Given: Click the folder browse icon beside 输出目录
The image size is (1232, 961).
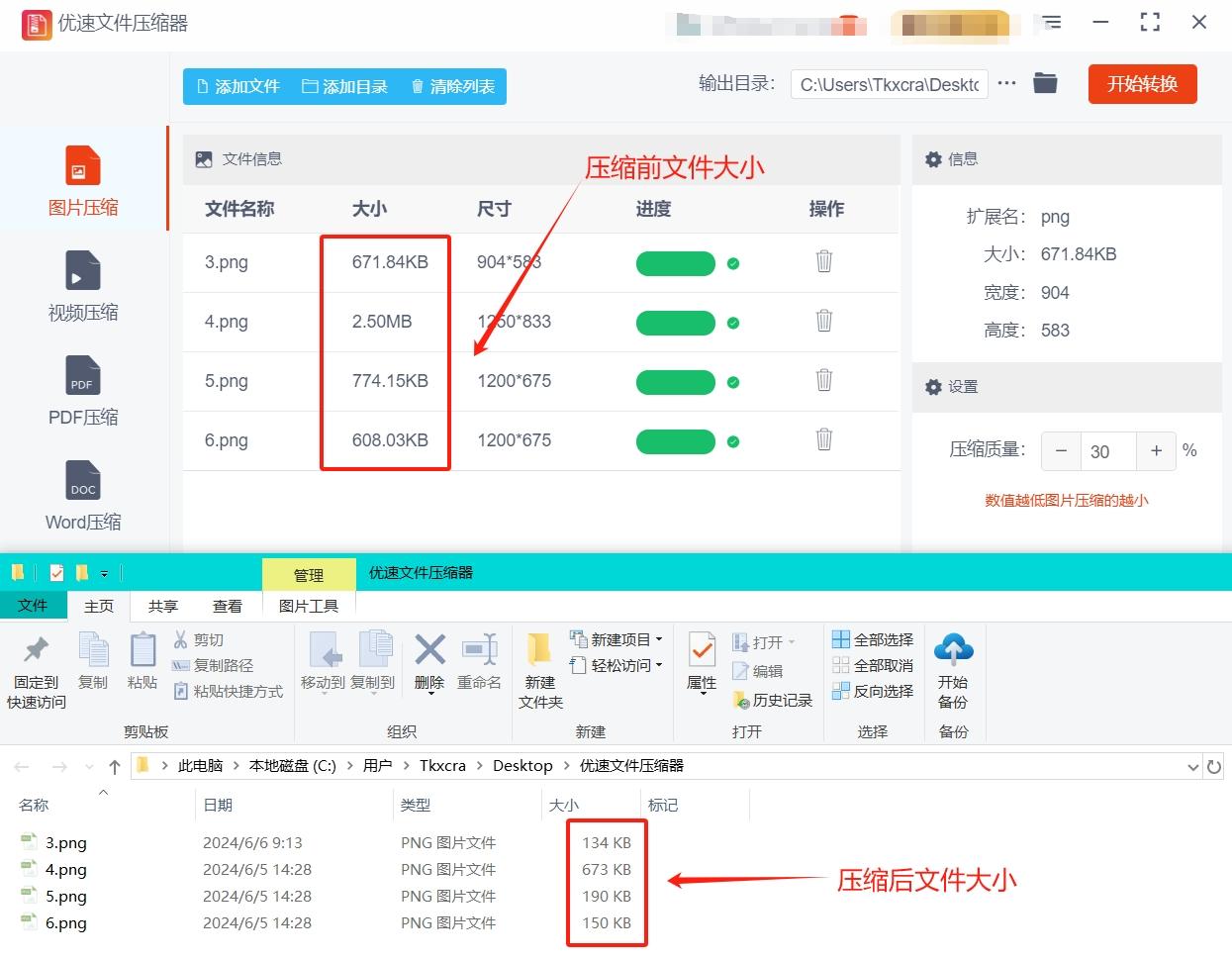Looking at the screenshot, I should click(1045, 83).
